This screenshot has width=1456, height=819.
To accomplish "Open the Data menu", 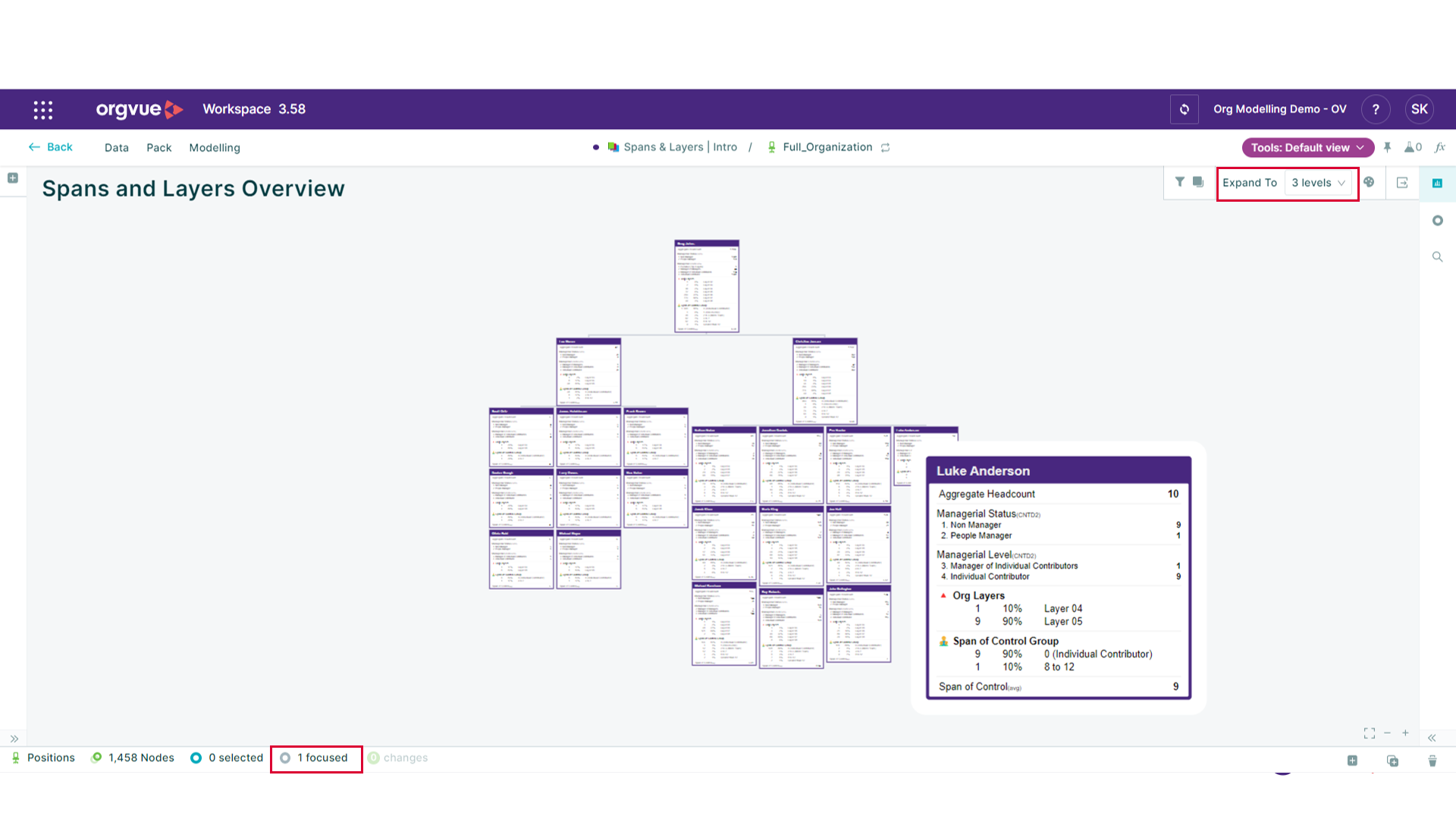I will tap(117, 148).
